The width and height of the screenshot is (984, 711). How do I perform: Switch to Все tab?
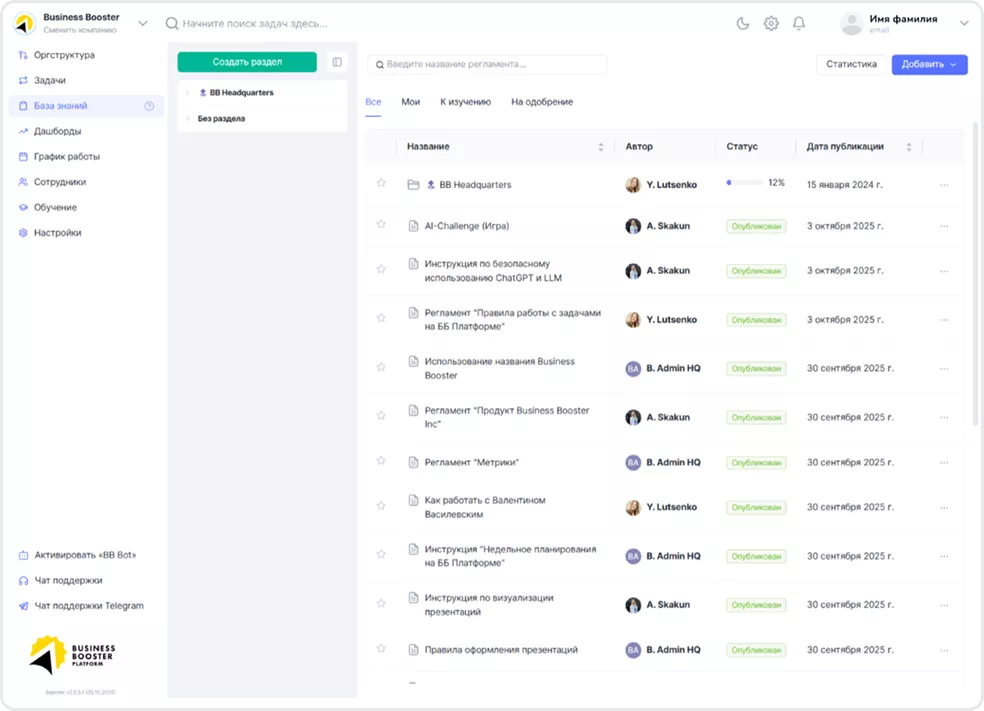373,102
